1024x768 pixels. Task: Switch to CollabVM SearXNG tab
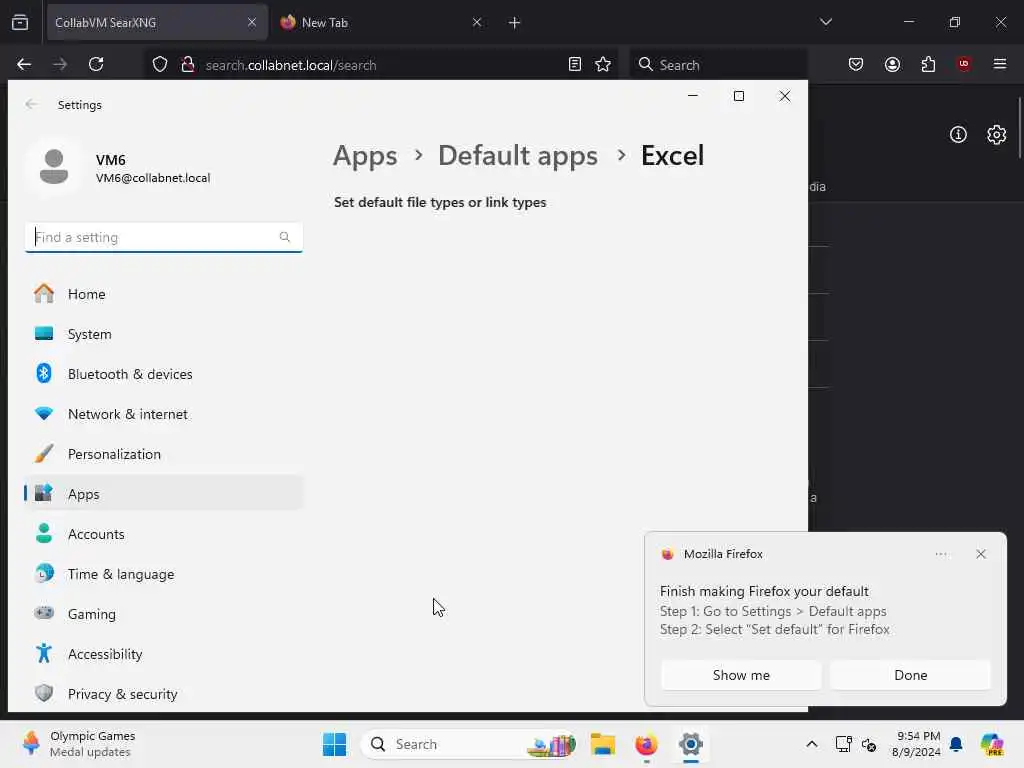(157, 22)
